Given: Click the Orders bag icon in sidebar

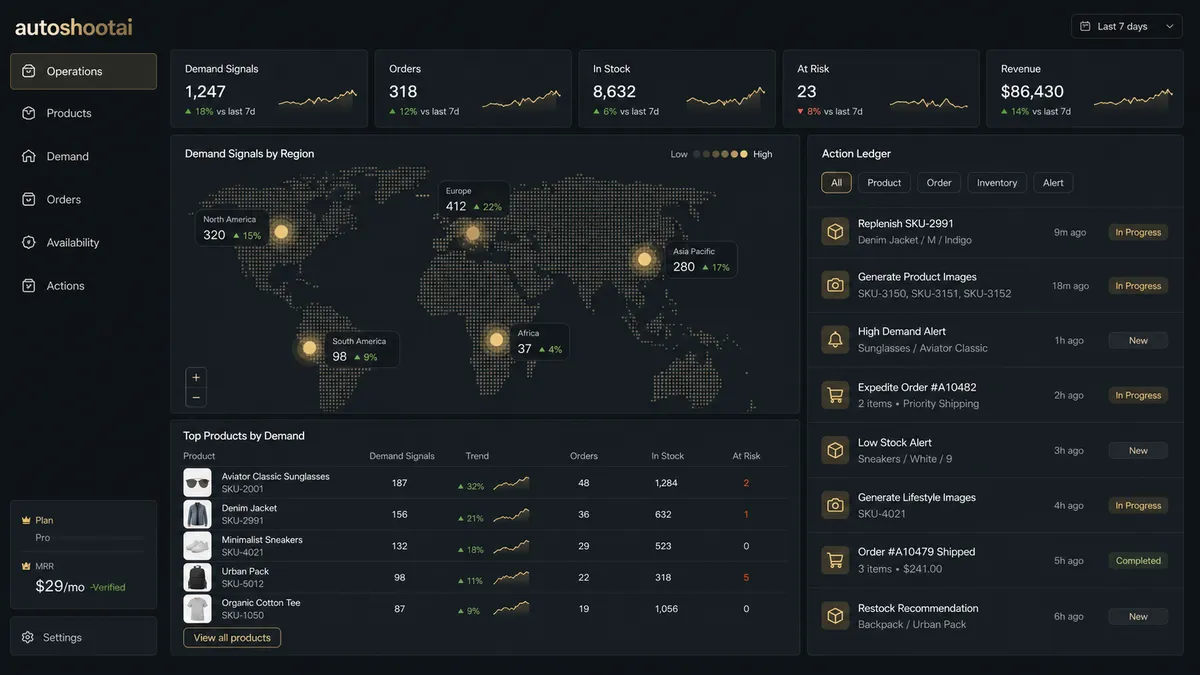Looking at the screenshot, I should coord(29,199).
